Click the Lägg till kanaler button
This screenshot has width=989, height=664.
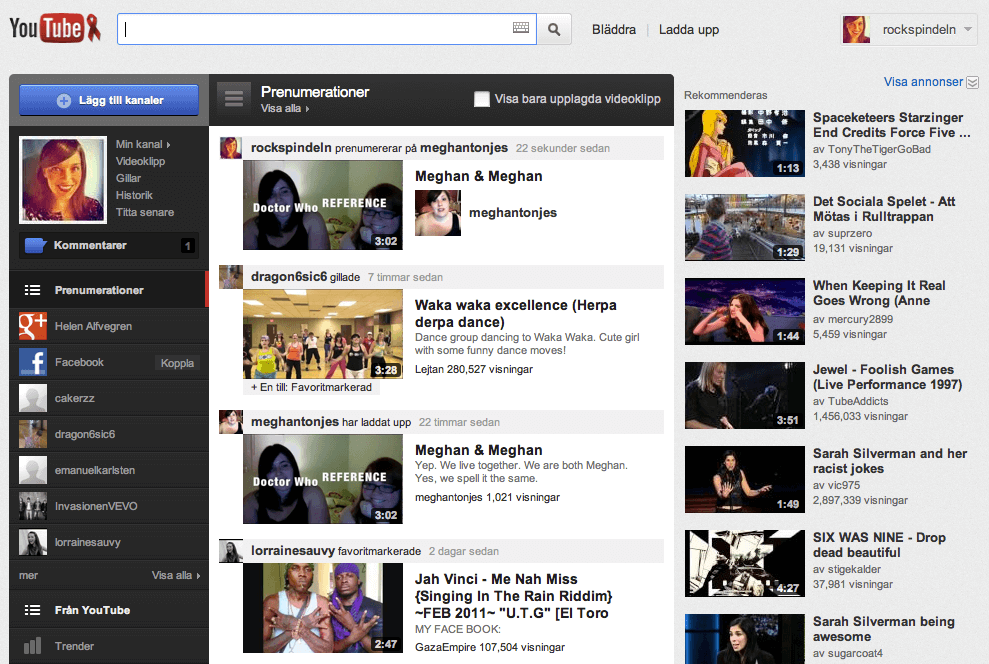[x=109, y=100]
